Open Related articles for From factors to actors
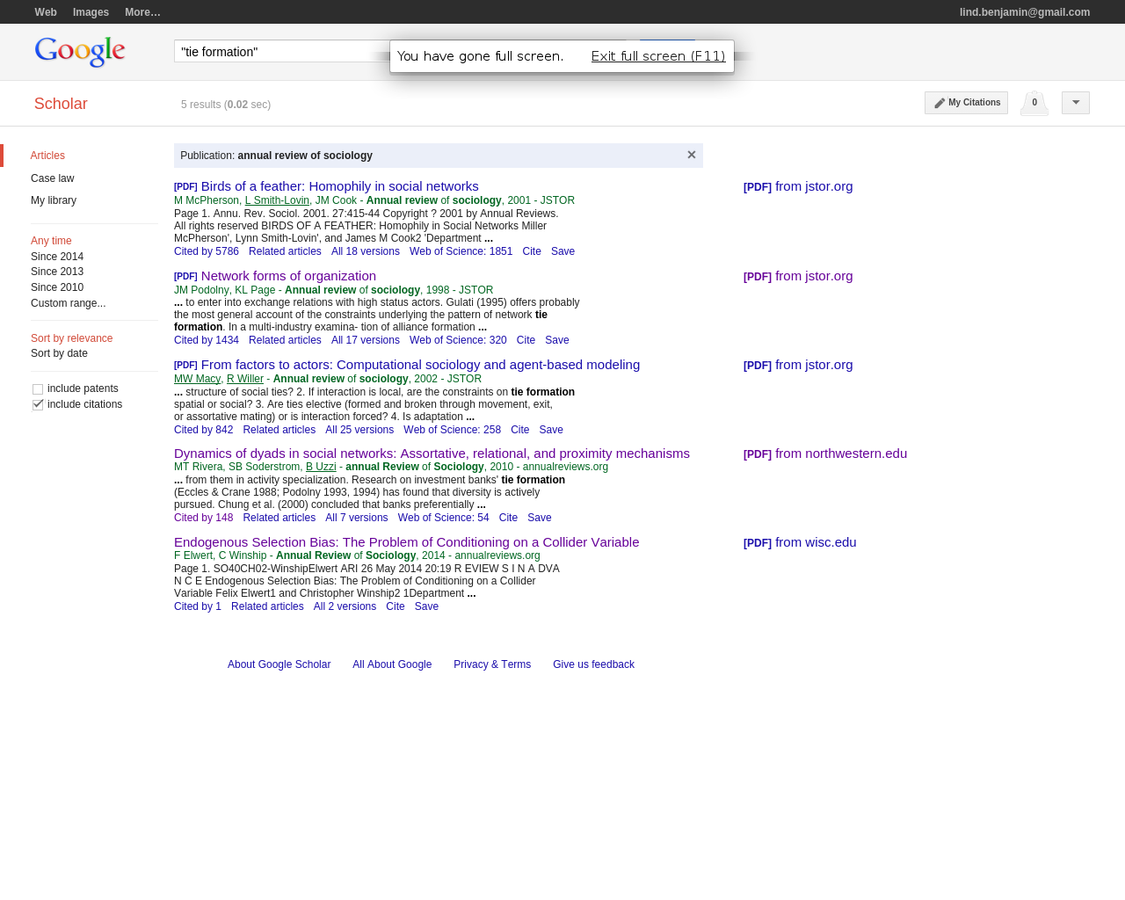 pos(279,430)
